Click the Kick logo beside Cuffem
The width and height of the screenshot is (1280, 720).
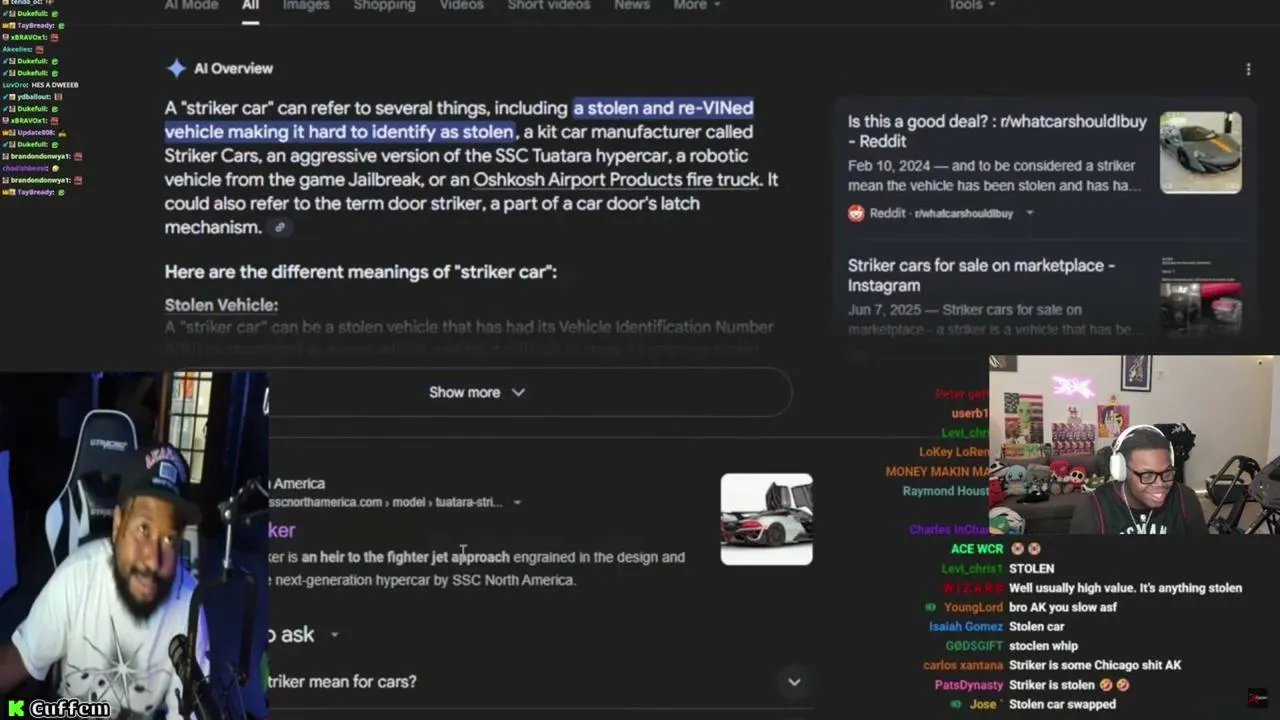16,708
